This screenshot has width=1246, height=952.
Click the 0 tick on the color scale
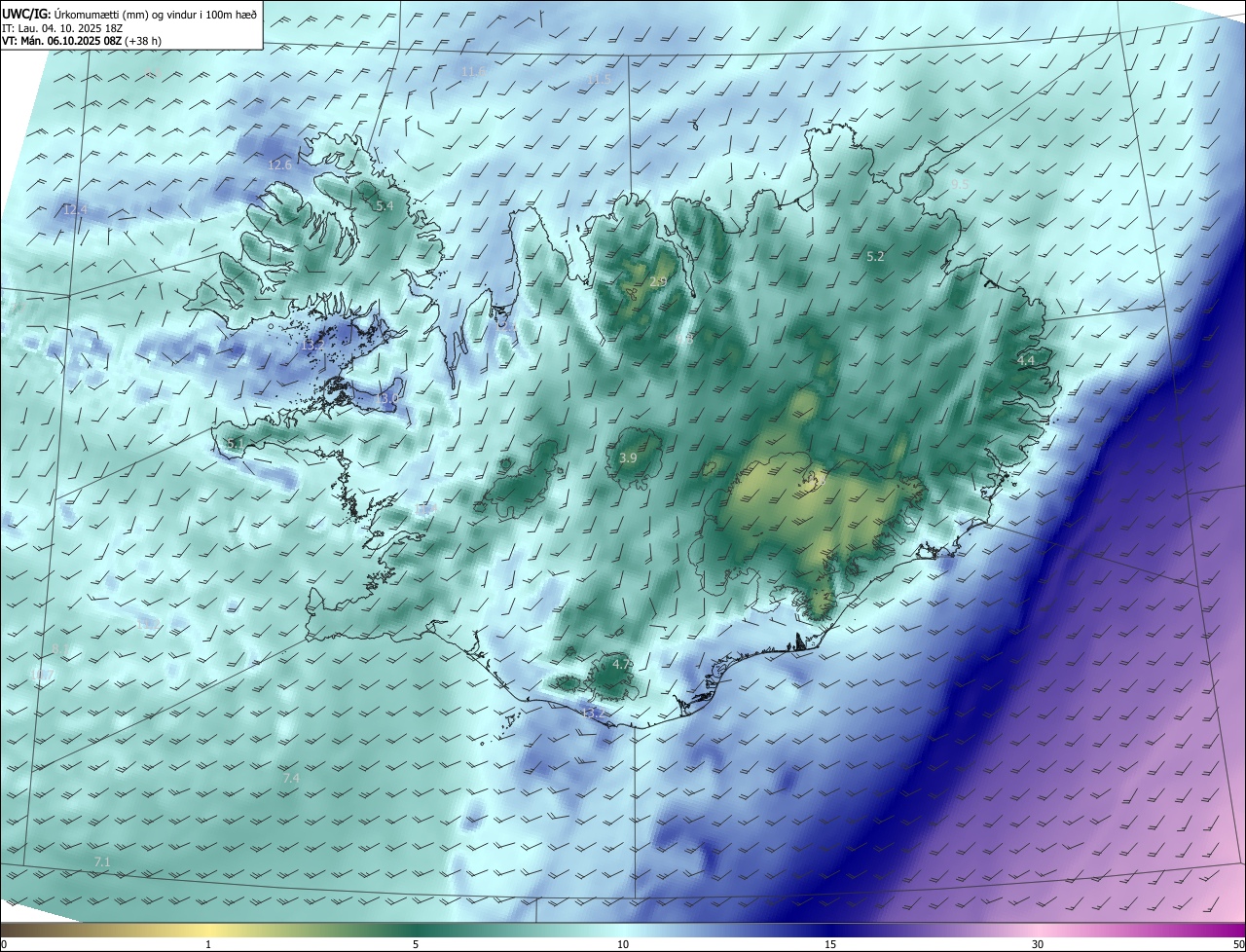point(4,944)
